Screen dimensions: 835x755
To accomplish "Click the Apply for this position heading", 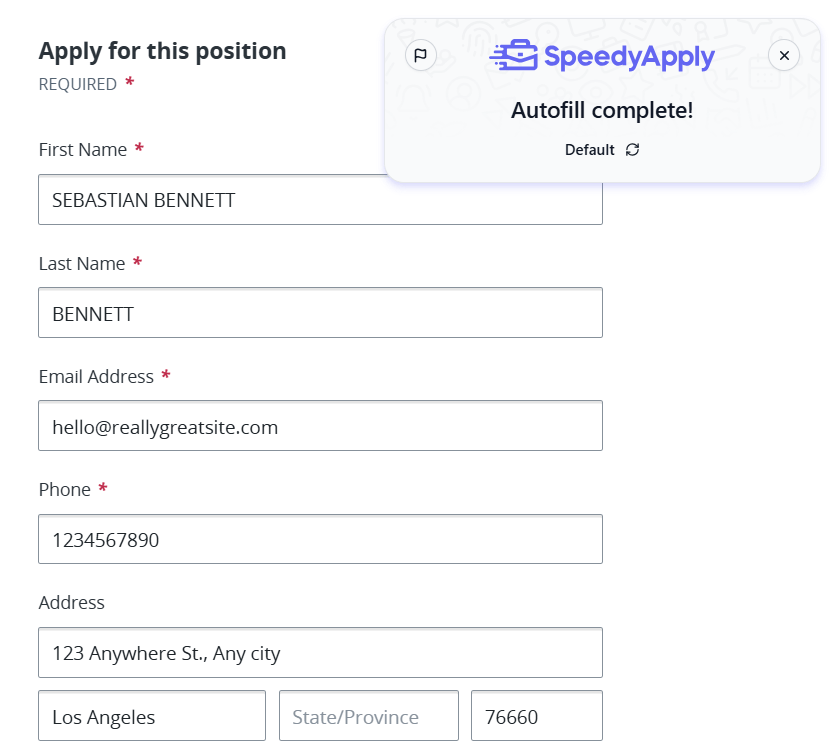I will tap(162, 51).
